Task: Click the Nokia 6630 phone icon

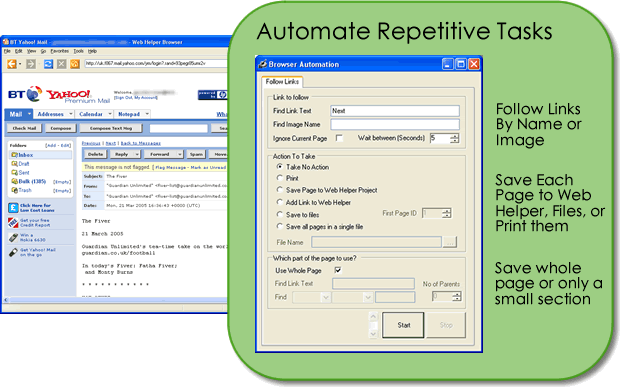Action: click(13, 237)
